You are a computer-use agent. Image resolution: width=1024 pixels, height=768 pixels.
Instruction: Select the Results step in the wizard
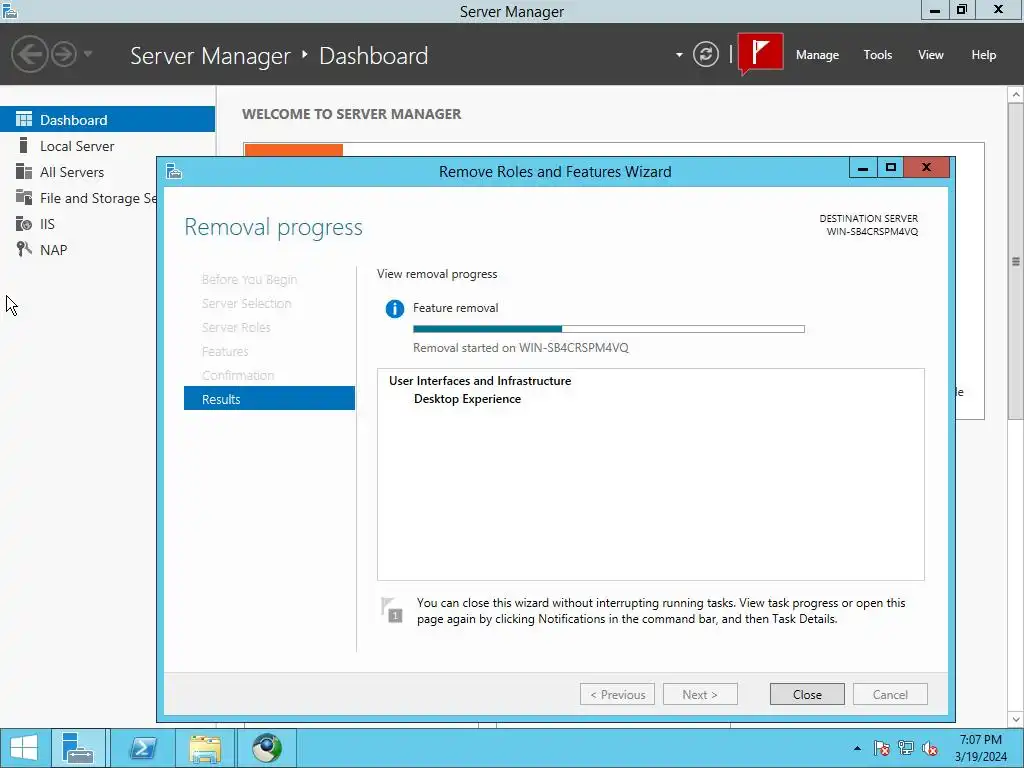(269, 398)
